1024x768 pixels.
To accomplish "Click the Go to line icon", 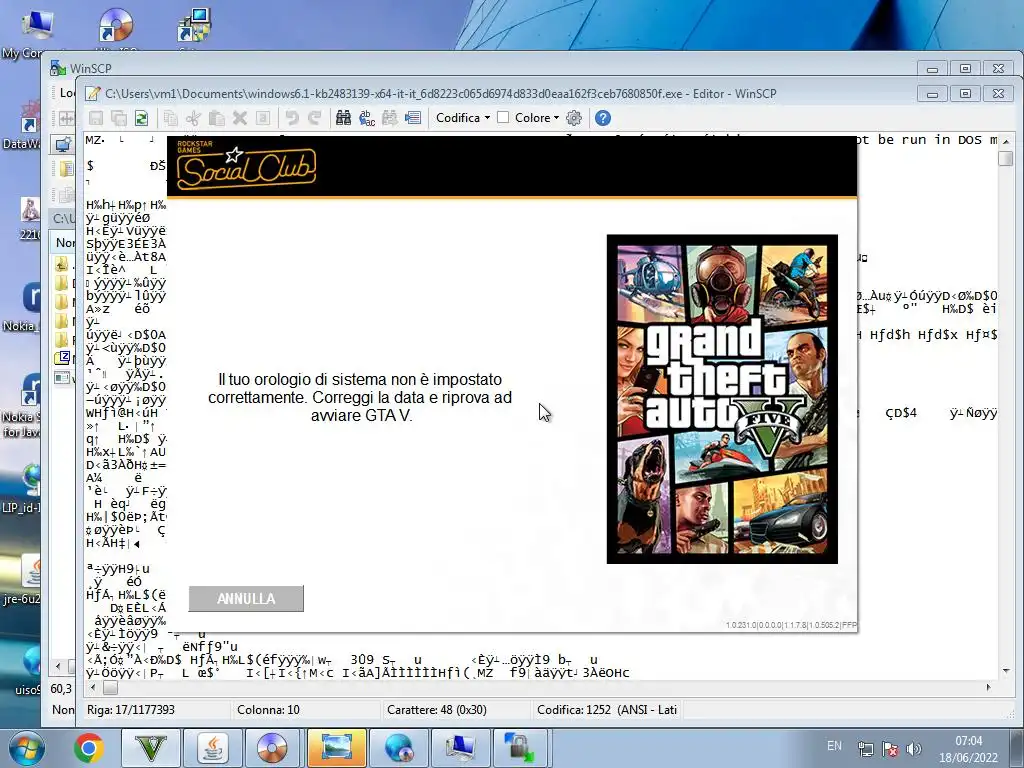I will 413,118.
